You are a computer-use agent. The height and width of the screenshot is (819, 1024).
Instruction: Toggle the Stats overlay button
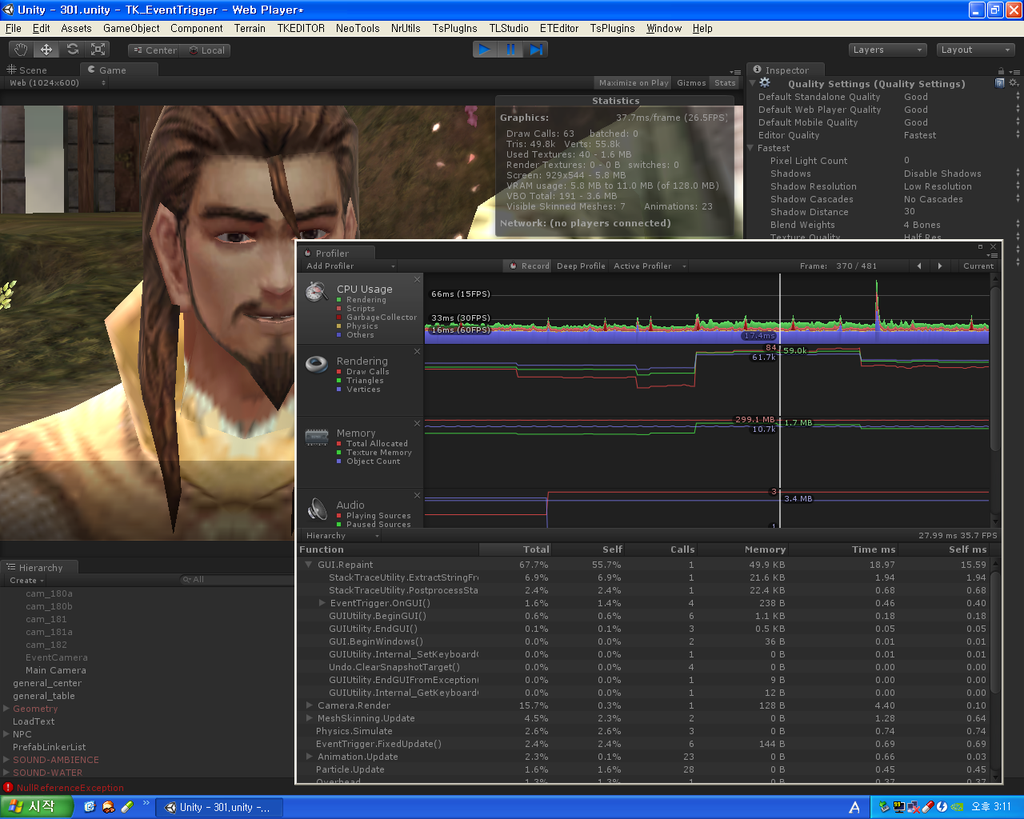(724, 83)
